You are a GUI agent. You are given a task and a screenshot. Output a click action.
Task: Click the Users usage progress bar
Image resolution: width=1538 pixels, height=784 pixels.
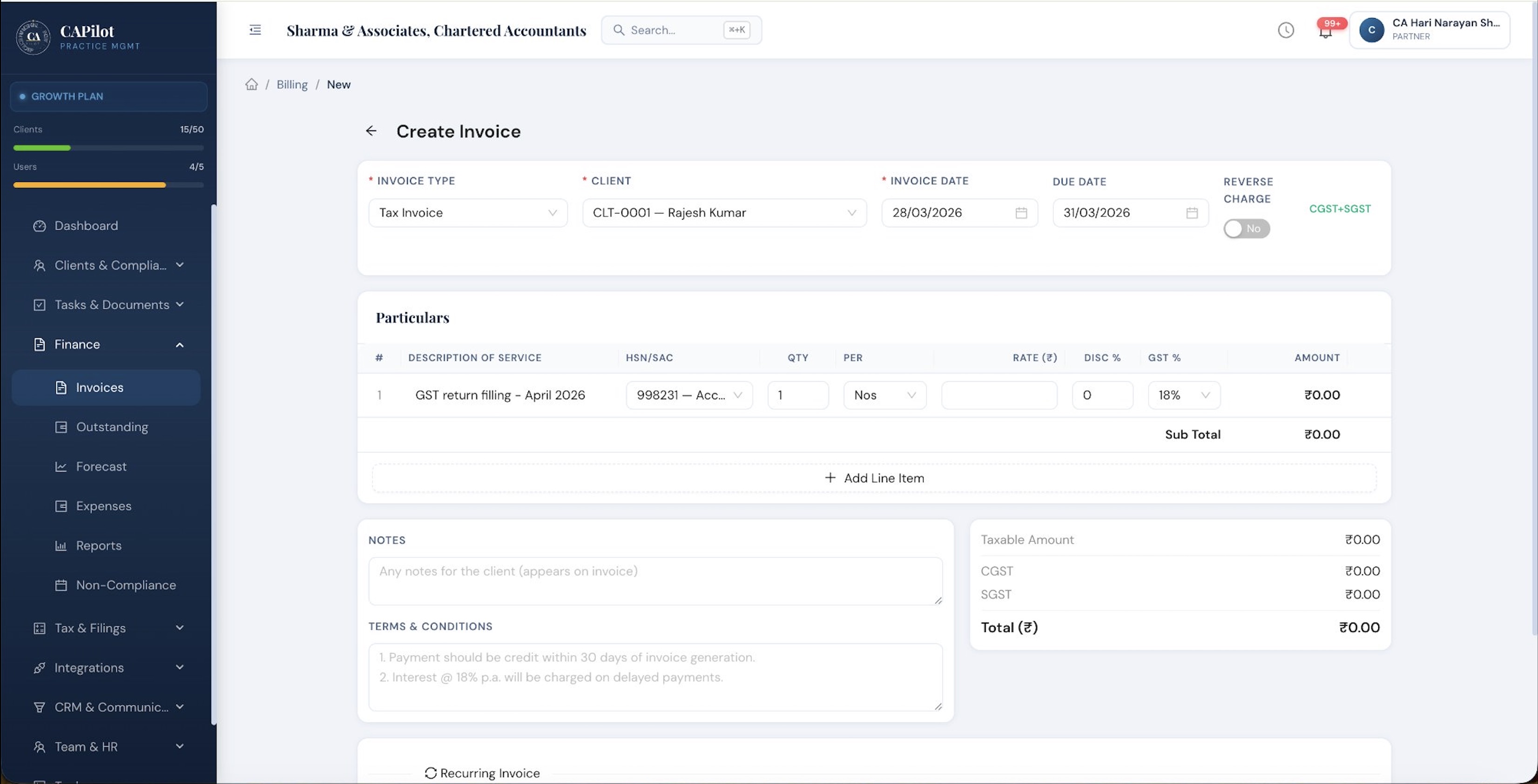pos(108,185)
